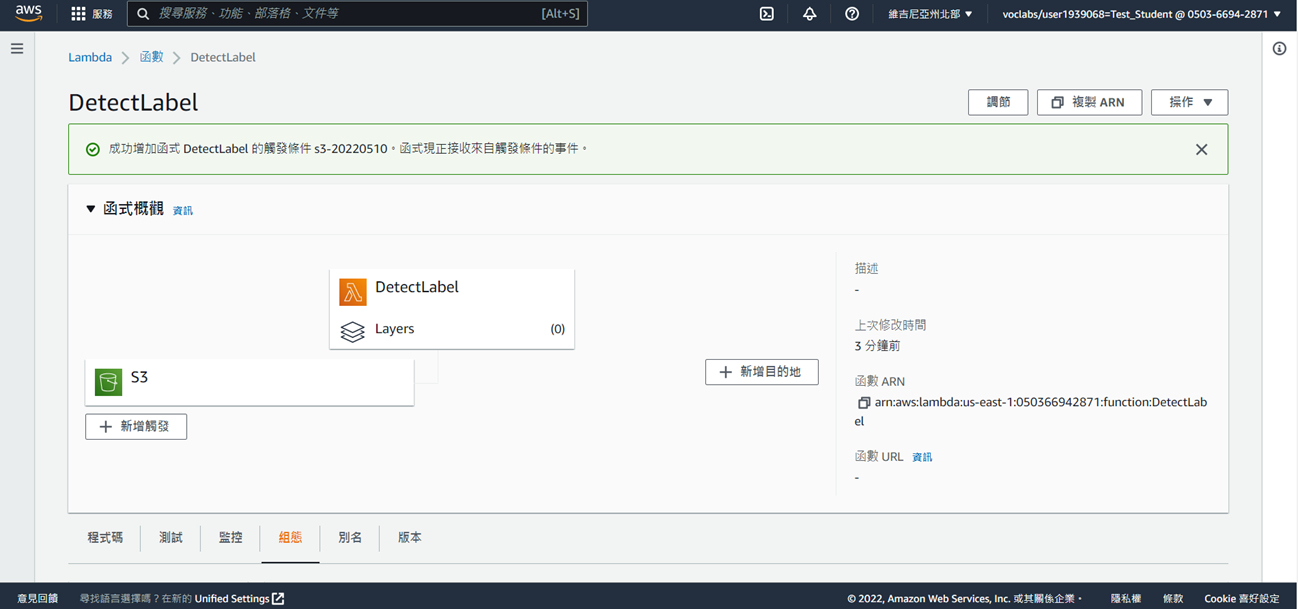Open the 操作 dropdown
1298x609 pixels.
coord(1189,102)
